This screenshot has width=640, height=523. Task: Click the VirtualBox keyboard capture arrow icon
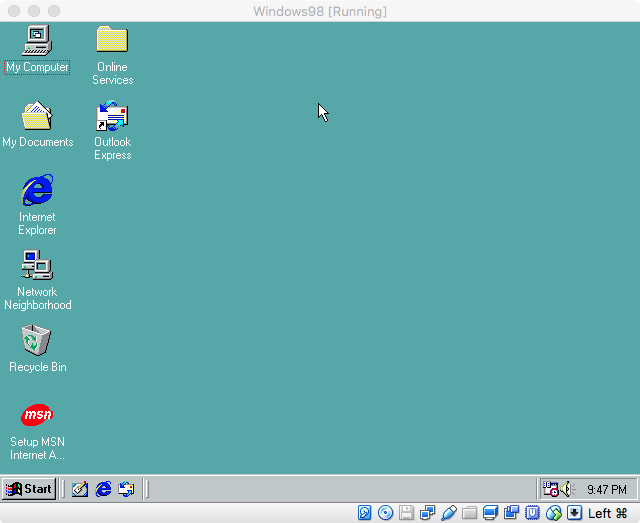pos(574,513)
